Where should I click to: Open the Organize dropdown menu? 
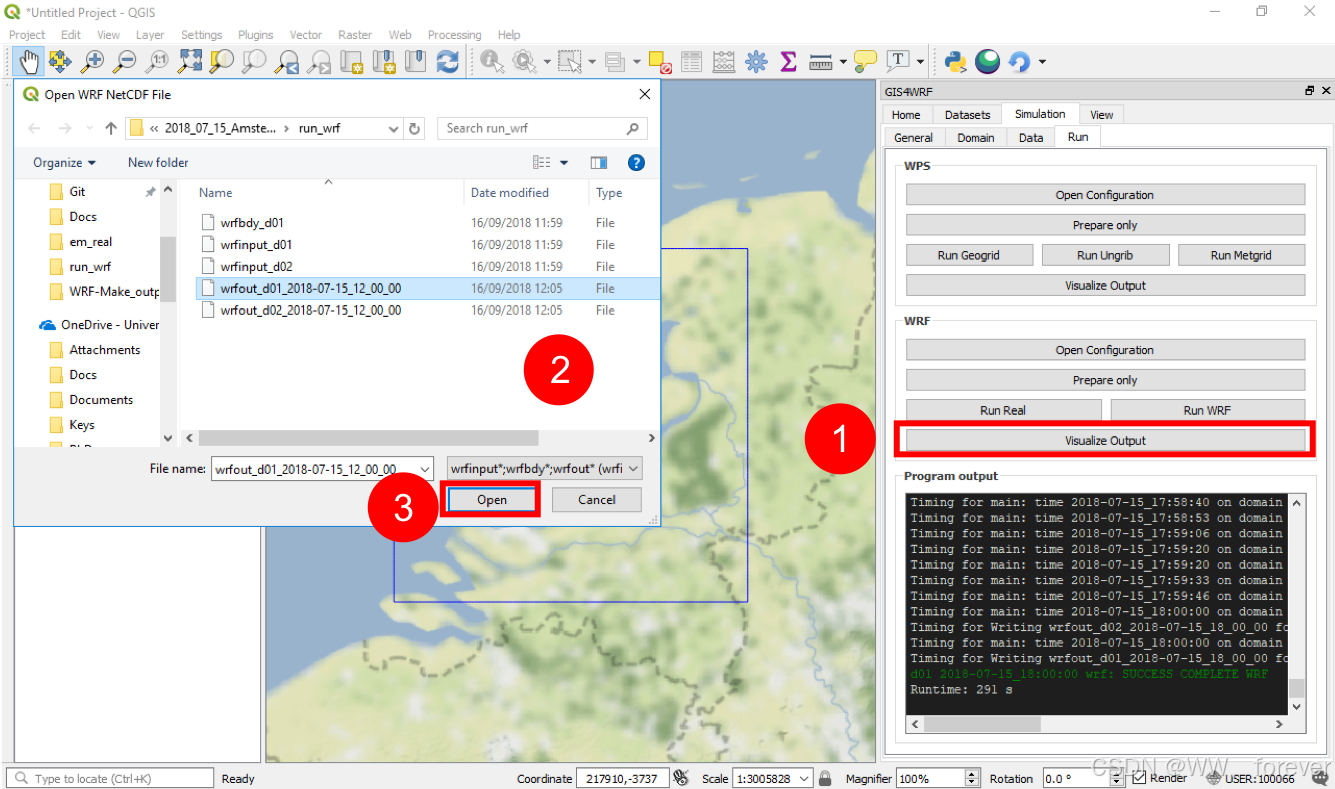pyautogui.click(x=64, y=162)
